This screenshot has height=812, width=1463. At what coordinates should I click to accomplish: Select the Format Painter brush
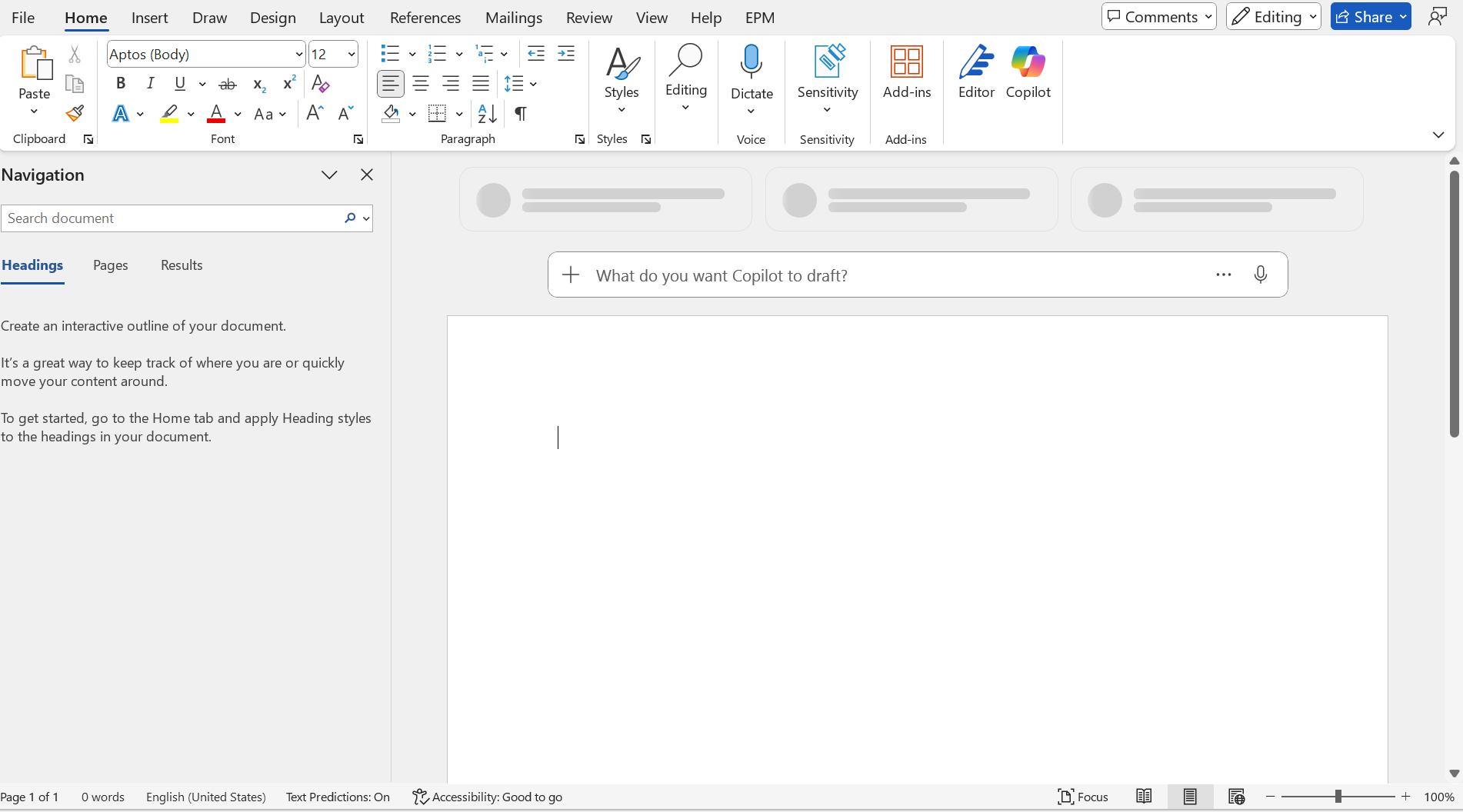tap(75, 114)
